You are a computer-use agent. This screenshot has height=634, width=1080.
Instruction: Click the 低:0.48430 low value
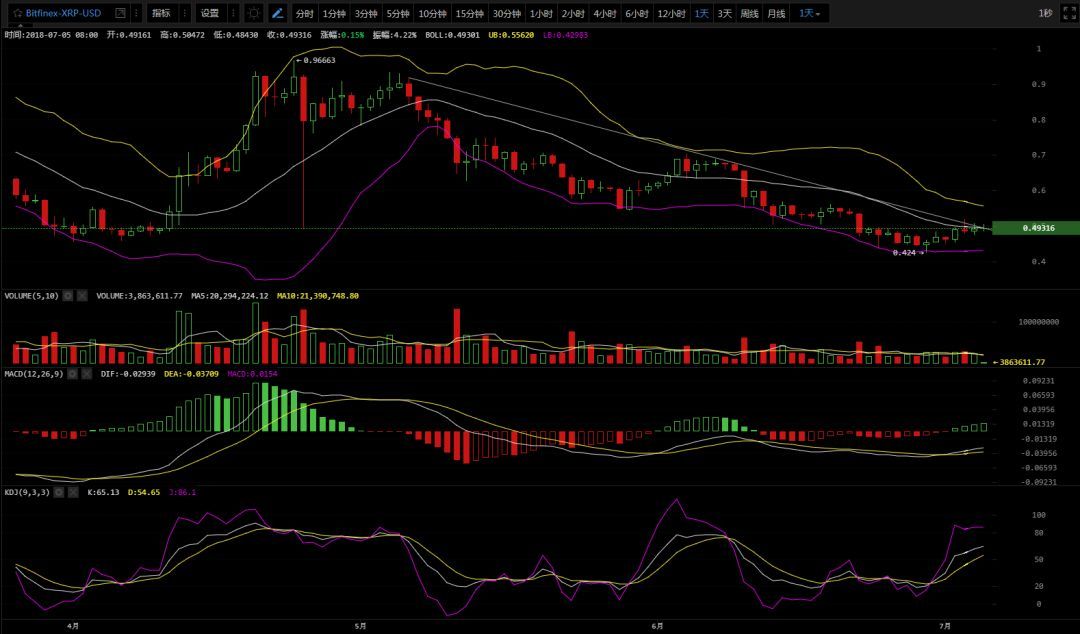[236, 34]
